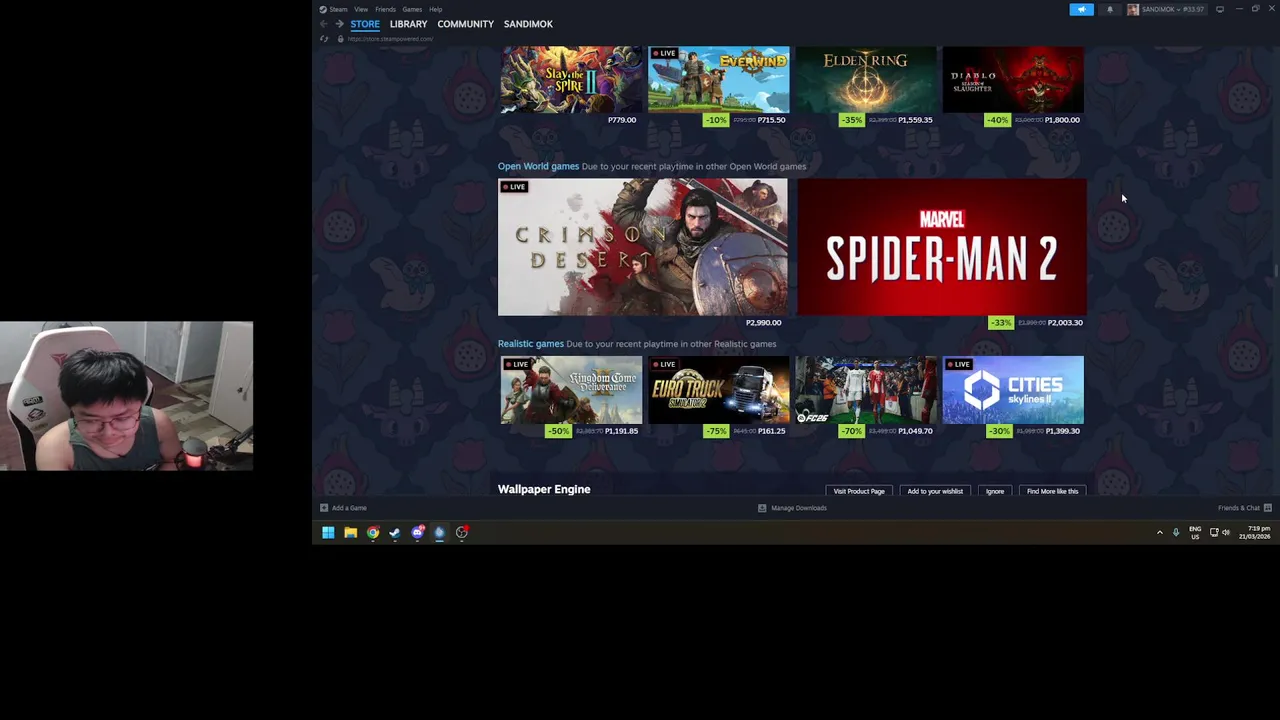
Task: Open Google Chrome from the taskbar
Action: click(373, 533)
